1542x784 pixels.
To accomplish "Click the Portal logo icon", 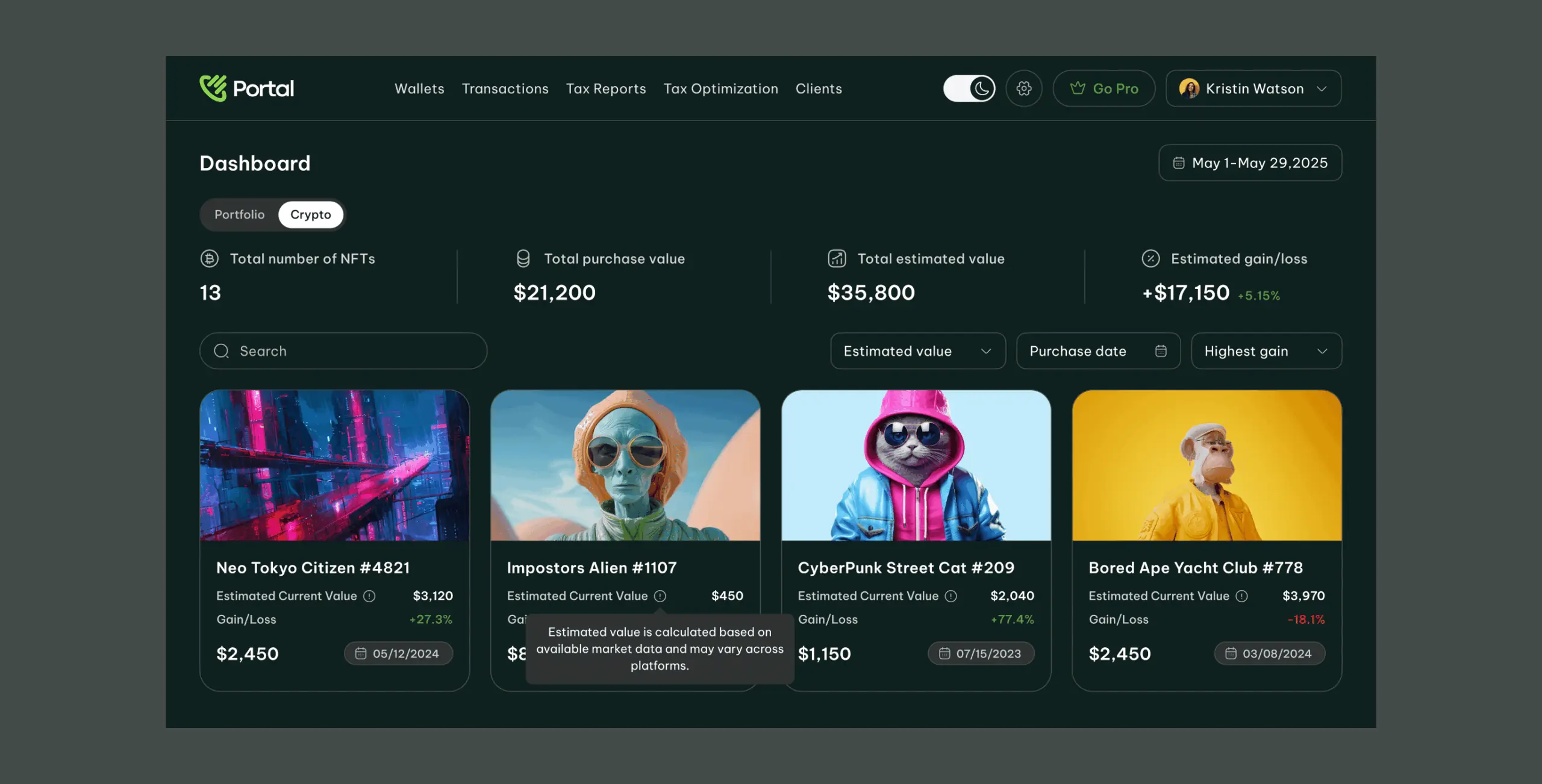I will click(214, 88).
